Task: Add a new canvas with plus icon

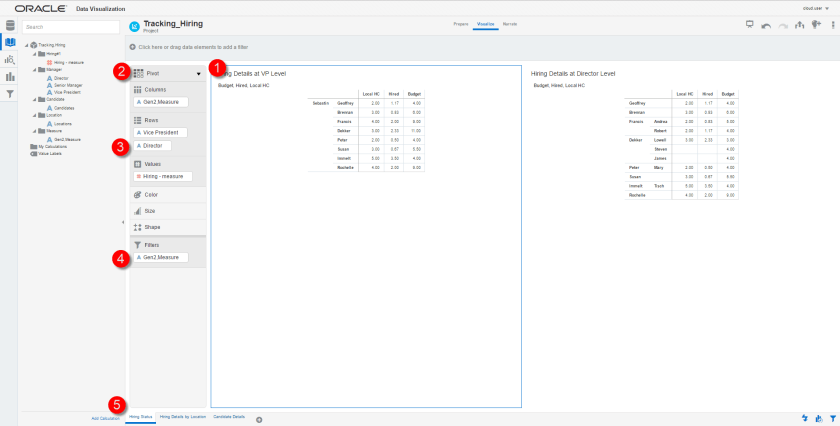Action: [259, 419]
